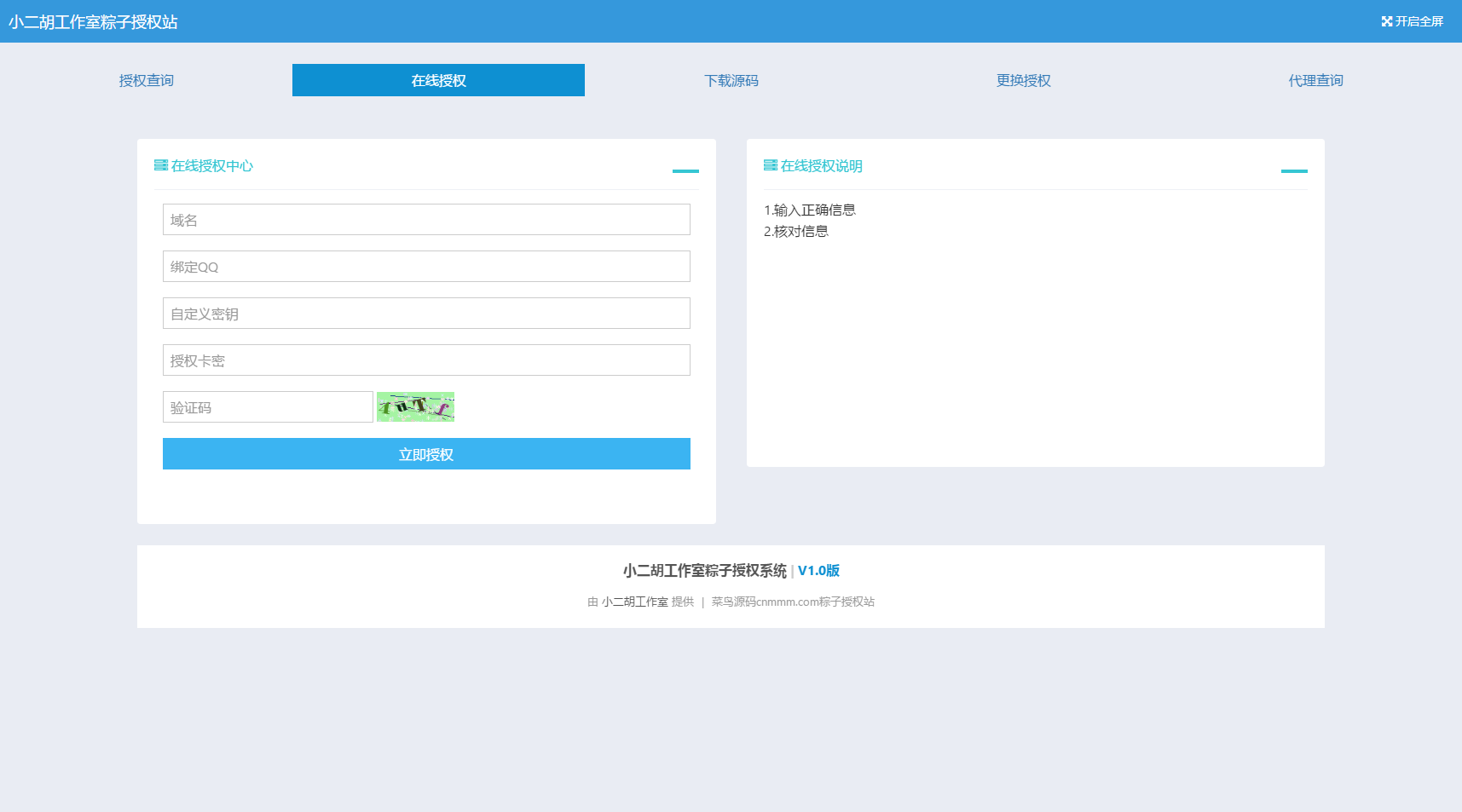Click the 立即授权 submit button
This screenshot has height=812, width=1462.
pos(426,453)
